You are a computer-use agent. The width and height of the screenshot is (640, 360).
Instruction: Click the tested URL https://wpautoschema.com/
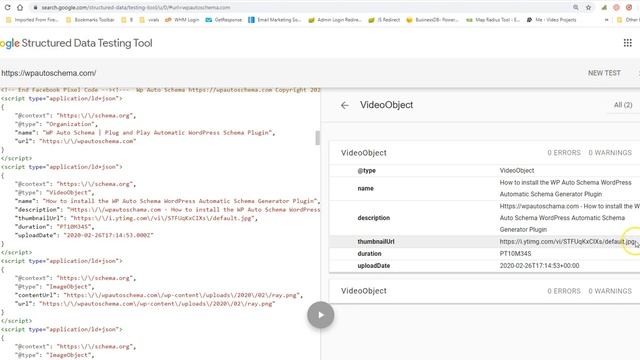coord(49,73)
